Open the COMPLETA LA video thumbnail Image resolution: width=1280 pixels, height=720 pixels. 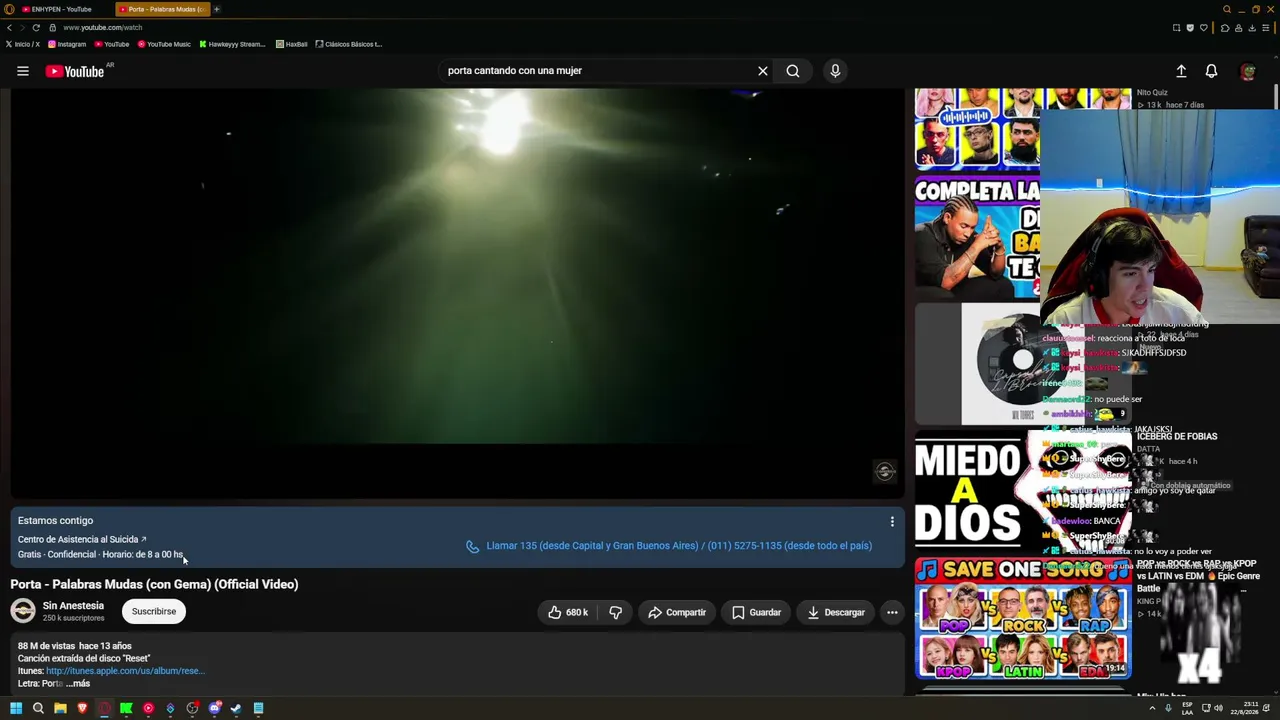[977, 237]
